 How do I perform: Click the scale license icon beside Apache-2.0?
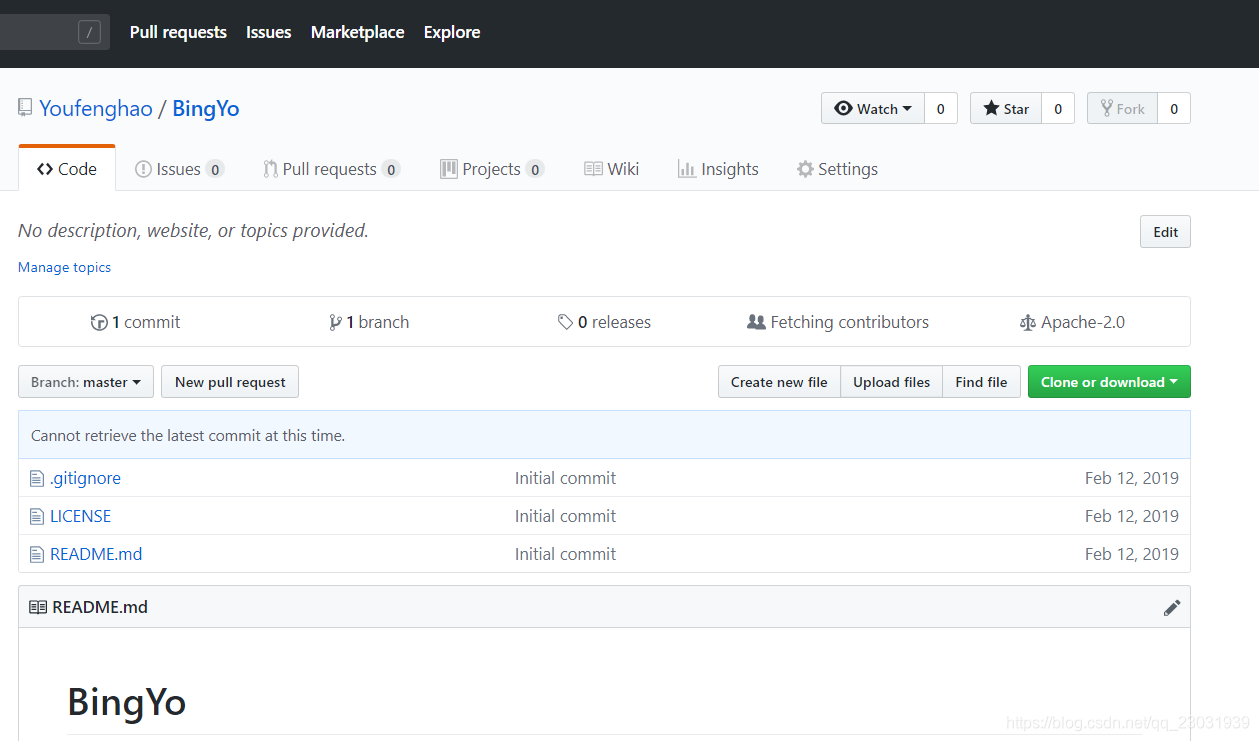[1028, 322]
